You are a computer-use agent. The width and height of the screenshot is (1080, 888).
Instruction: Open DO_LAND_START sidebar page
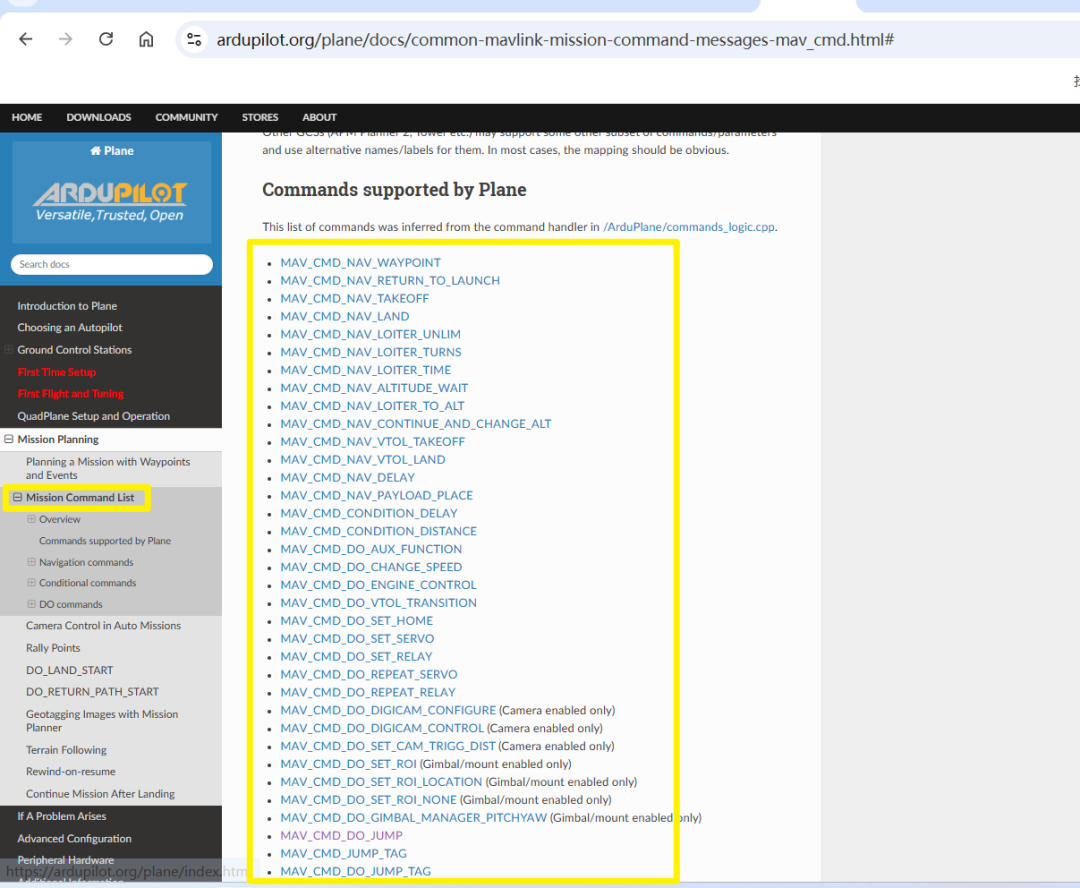click(x=70, y=670)
